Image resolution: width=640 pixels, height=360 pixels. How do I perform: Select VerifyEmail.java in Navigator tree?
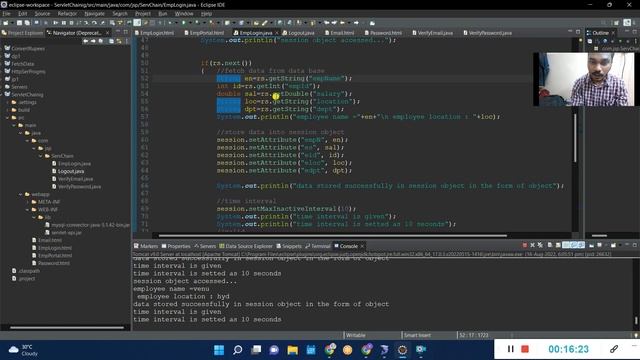pos(76,179)
